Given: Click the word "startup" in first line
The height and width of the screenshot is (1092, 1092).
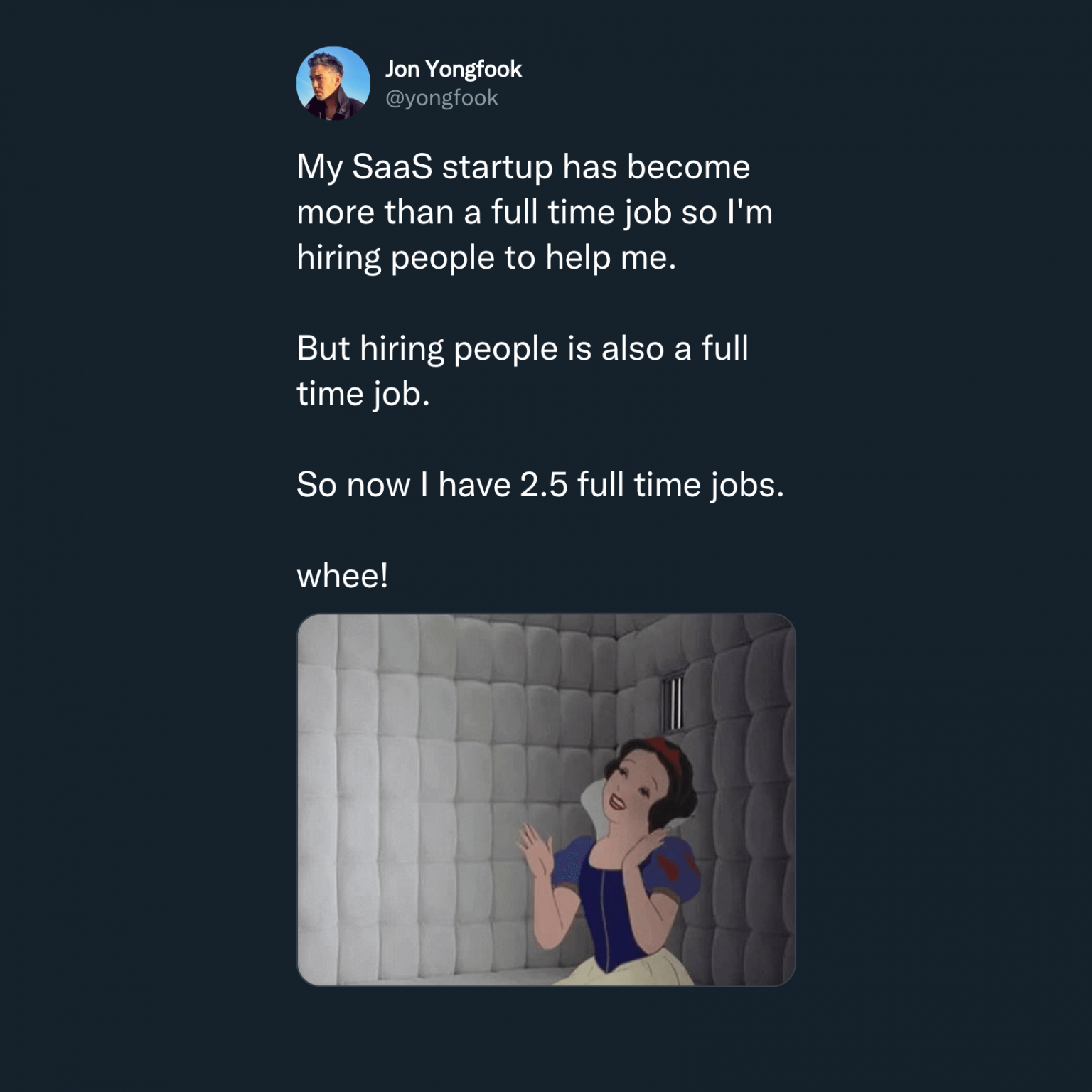Looking at the screenshot, I should click(497, 167).
